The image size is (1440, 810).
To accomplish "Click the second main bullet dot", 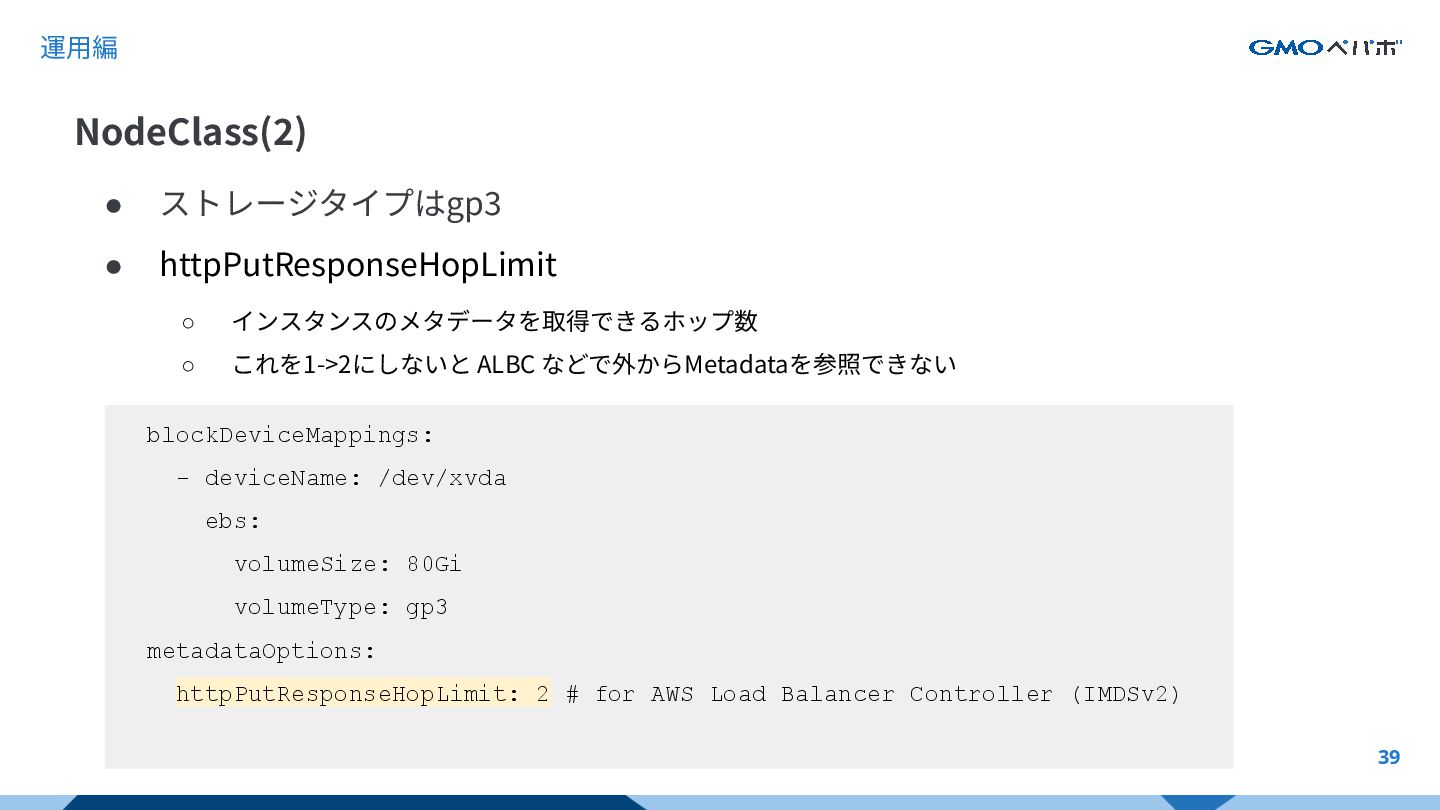I will [114, 267].
